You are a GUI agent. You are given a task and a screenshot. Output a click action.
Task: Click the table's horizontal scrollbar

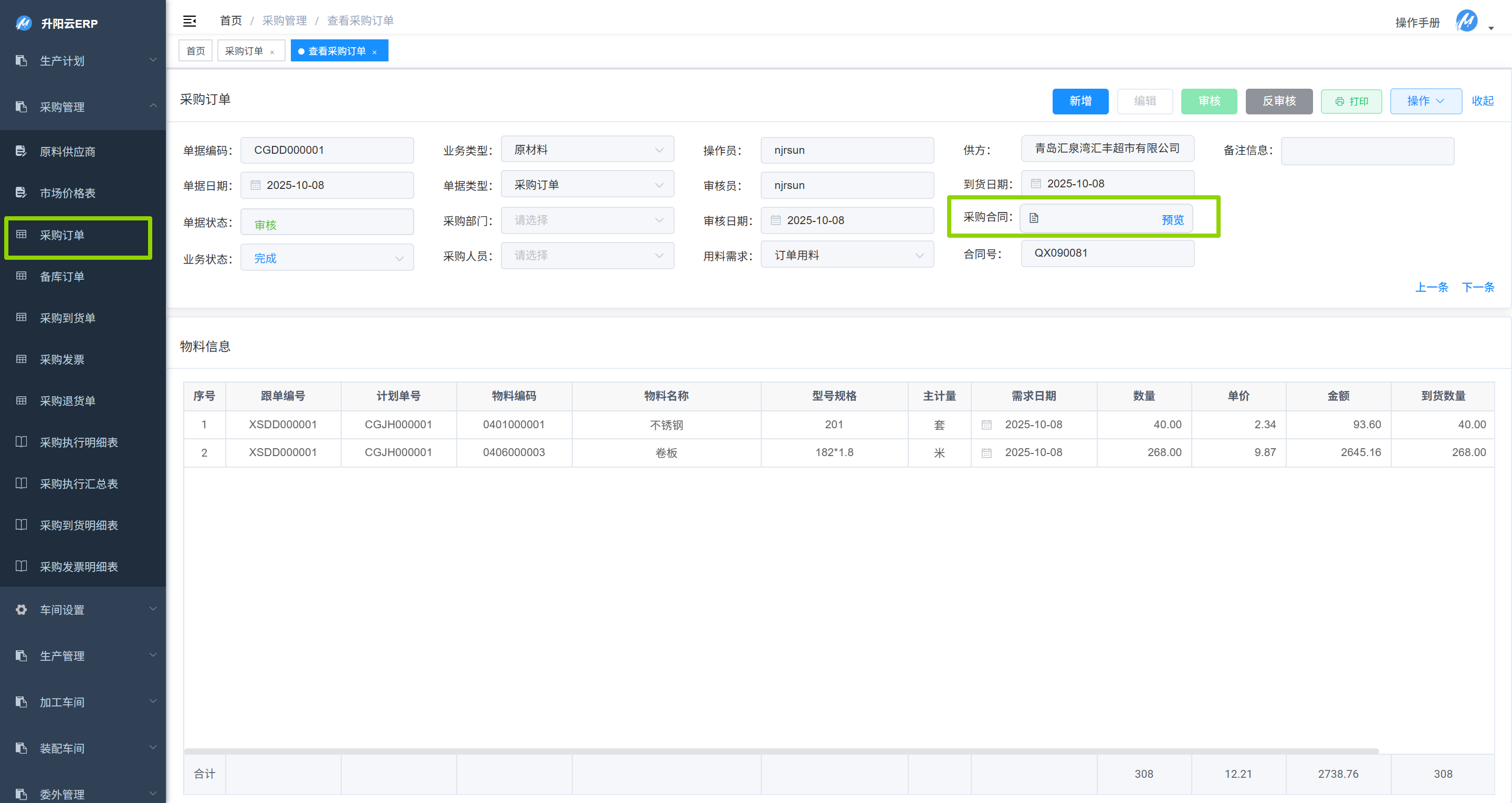[781, 751]
